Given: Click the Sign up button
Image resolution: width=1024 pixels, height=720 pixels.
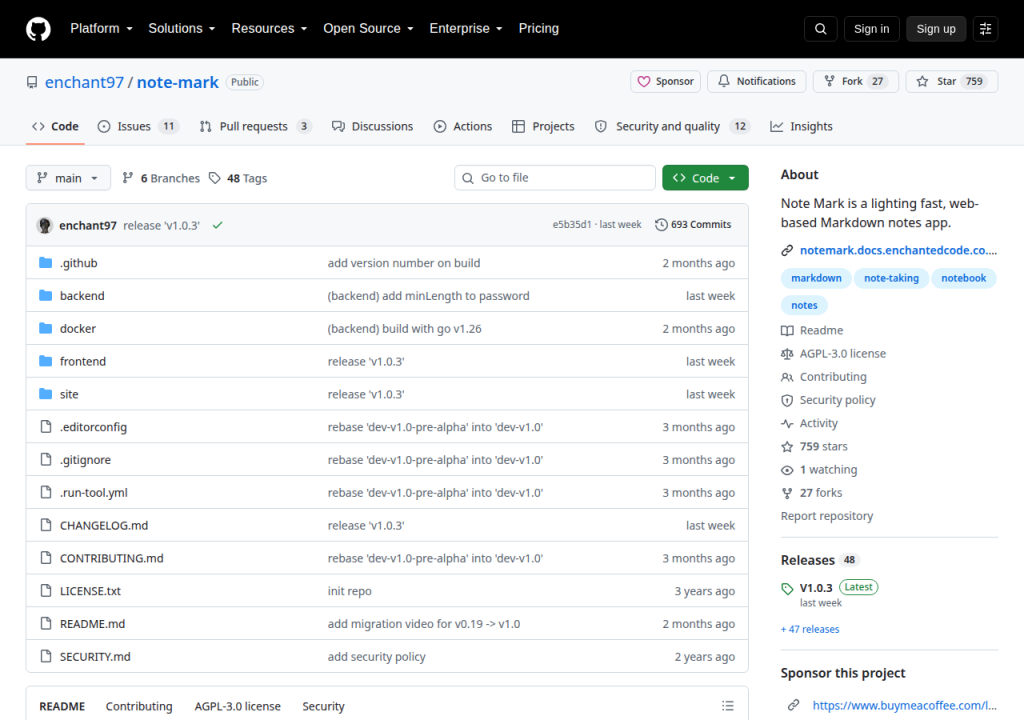Looking at the screenshot, I should (936, 29).
